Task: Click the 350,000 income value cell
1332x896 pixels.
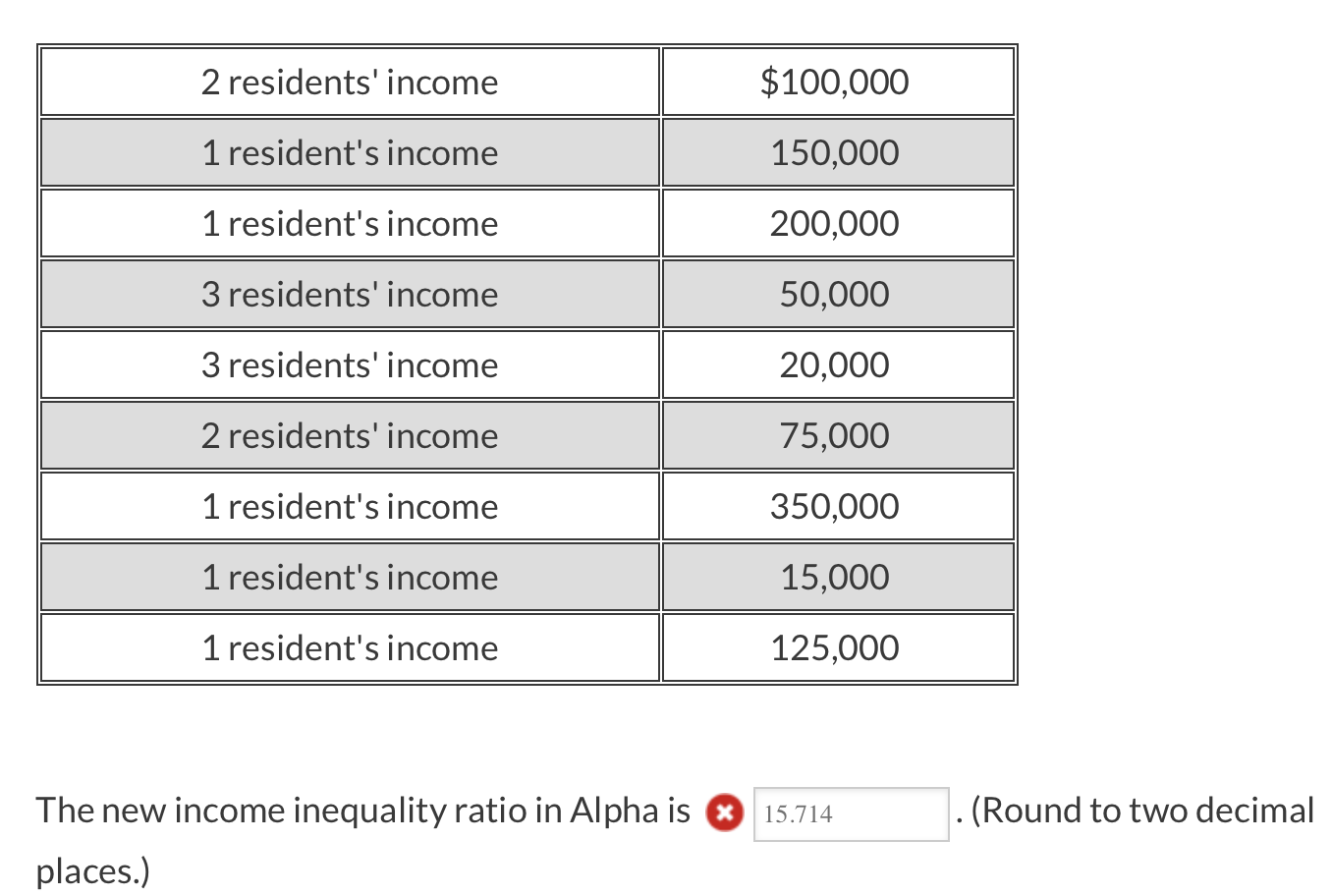Action: [837, 506]
